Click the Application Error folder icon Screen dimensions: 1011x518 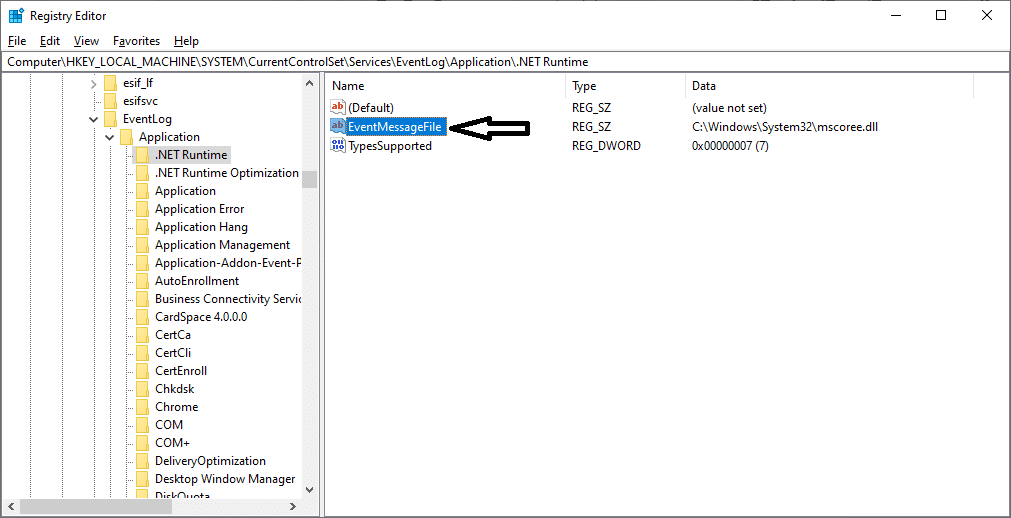(142, 209)
